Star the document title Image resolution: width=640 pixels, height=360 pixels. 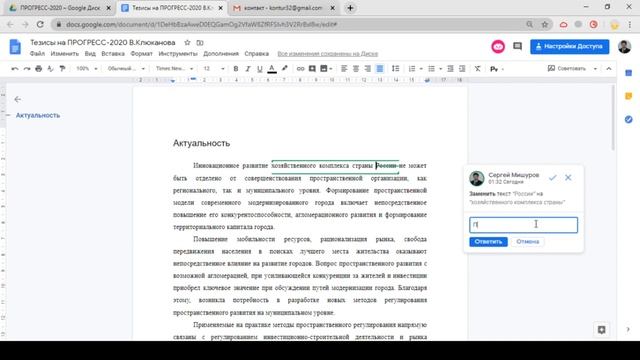coord(187,42)
